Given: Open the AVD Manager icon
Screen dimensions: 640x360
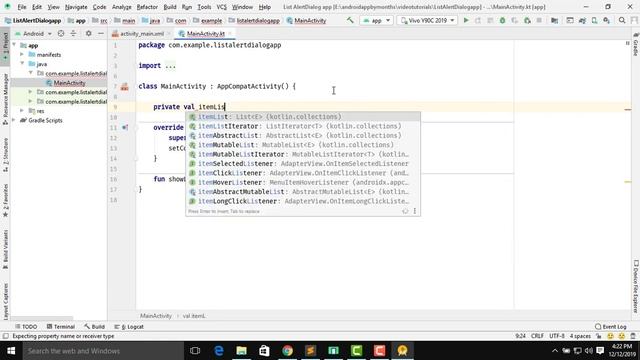Looking at the screenshot, I should 595,20.
